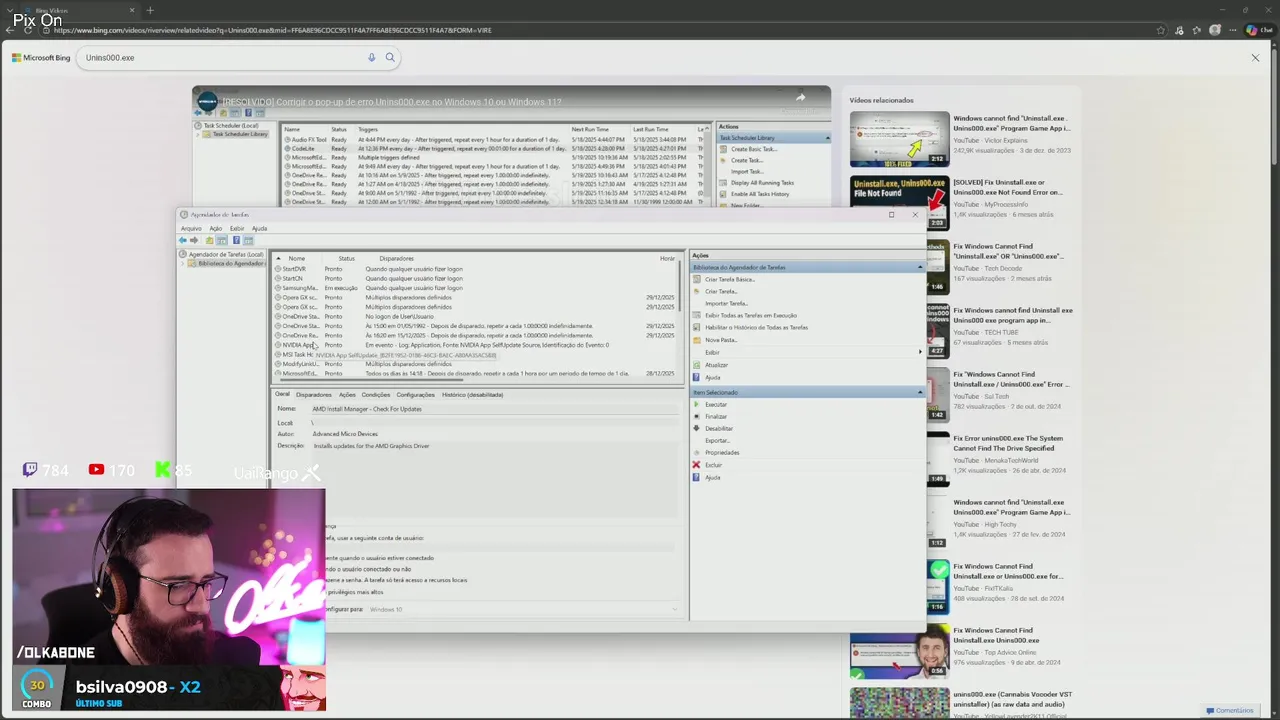
Task: Click the Nova Pasta folder icon
Action: tap(697, 340)
